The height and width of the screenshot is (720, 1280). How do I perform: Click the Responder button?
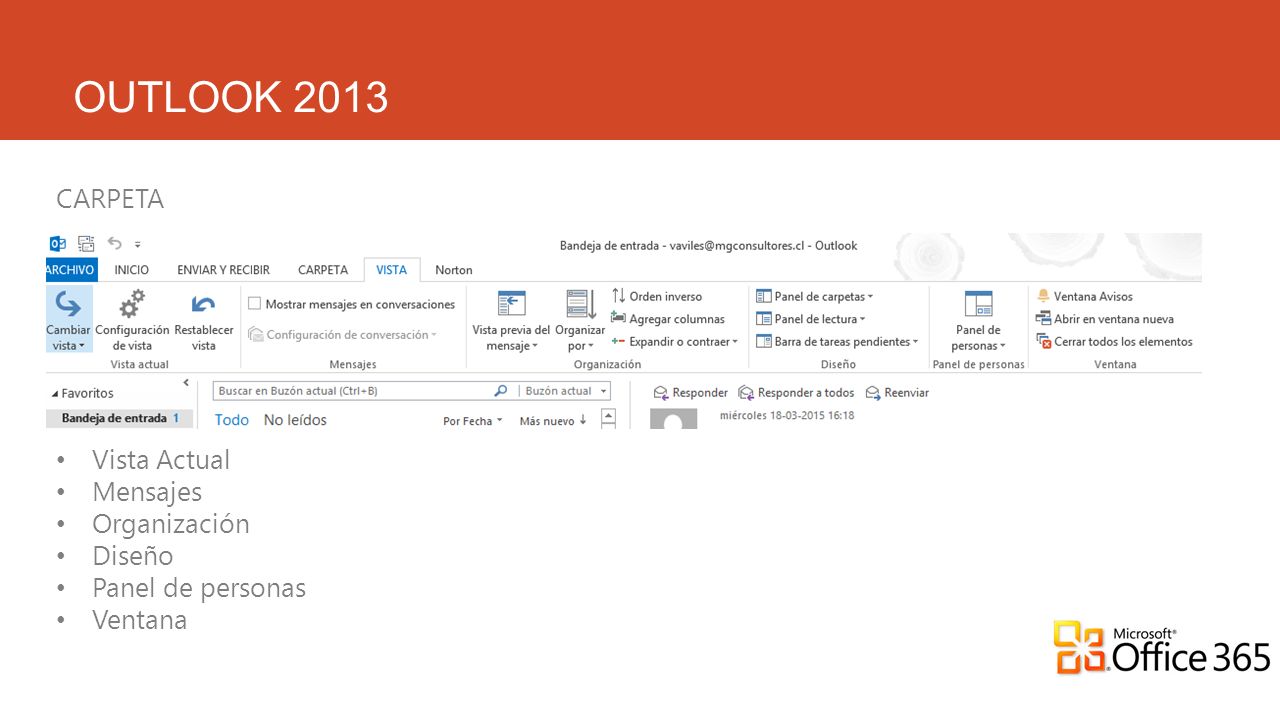point(690,393)
